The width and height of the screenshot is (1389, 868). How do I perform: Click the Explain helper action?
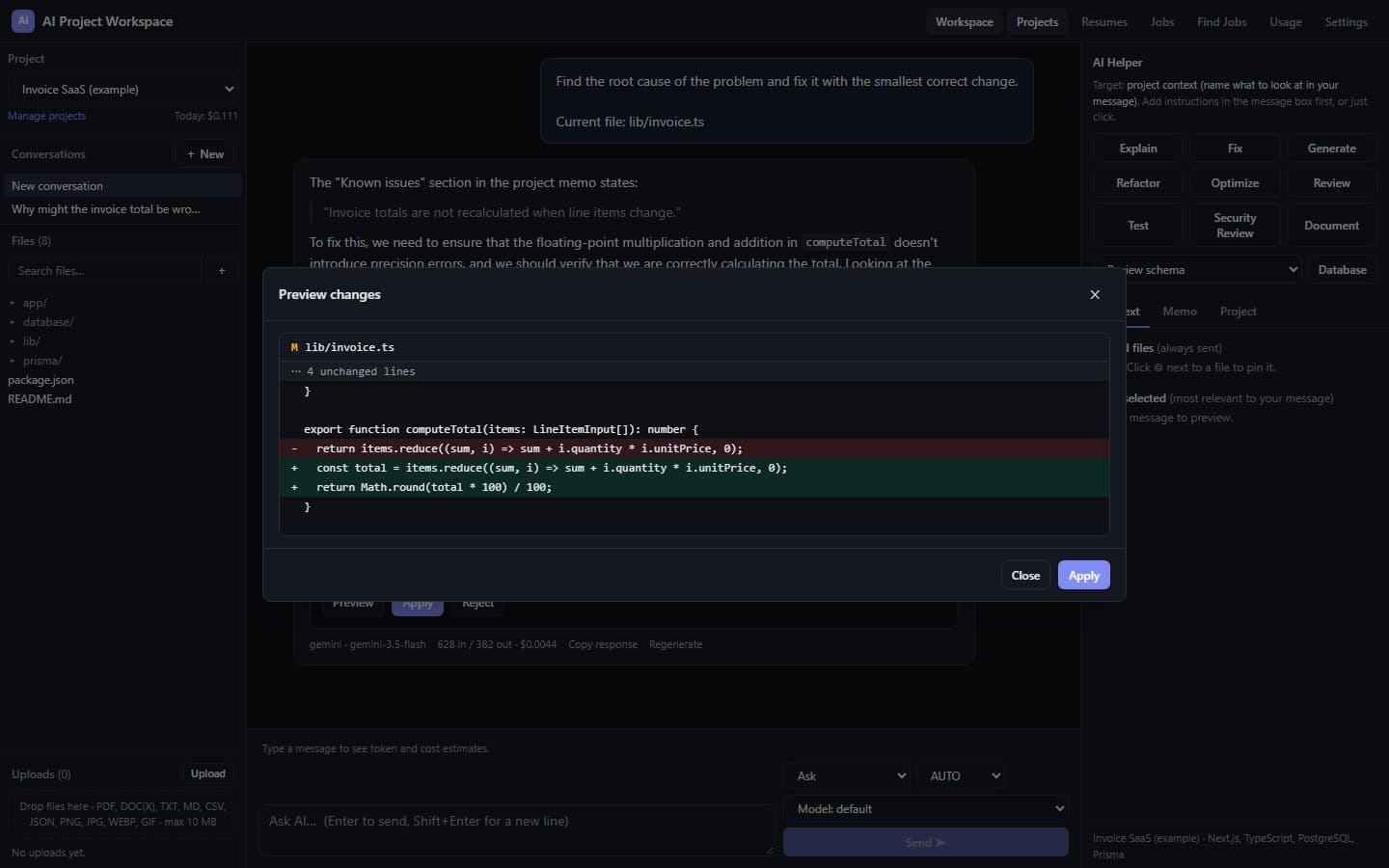click(1138, 149)
